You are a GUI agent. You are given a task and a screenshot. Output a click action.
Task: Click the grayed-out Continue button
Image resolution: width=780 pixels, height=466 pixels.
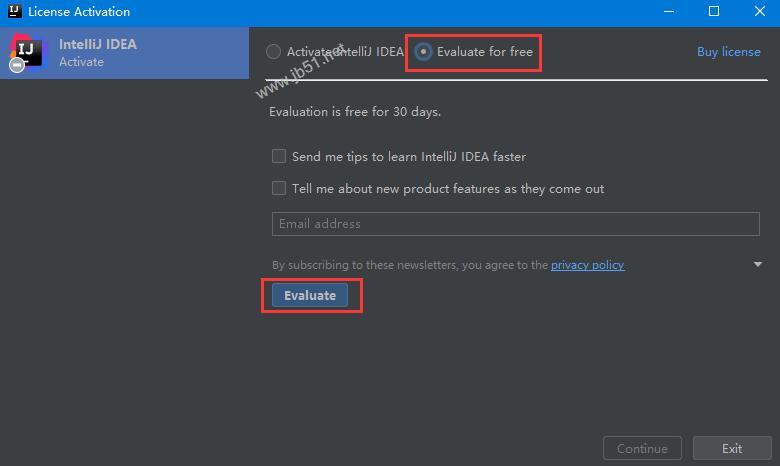642,449
